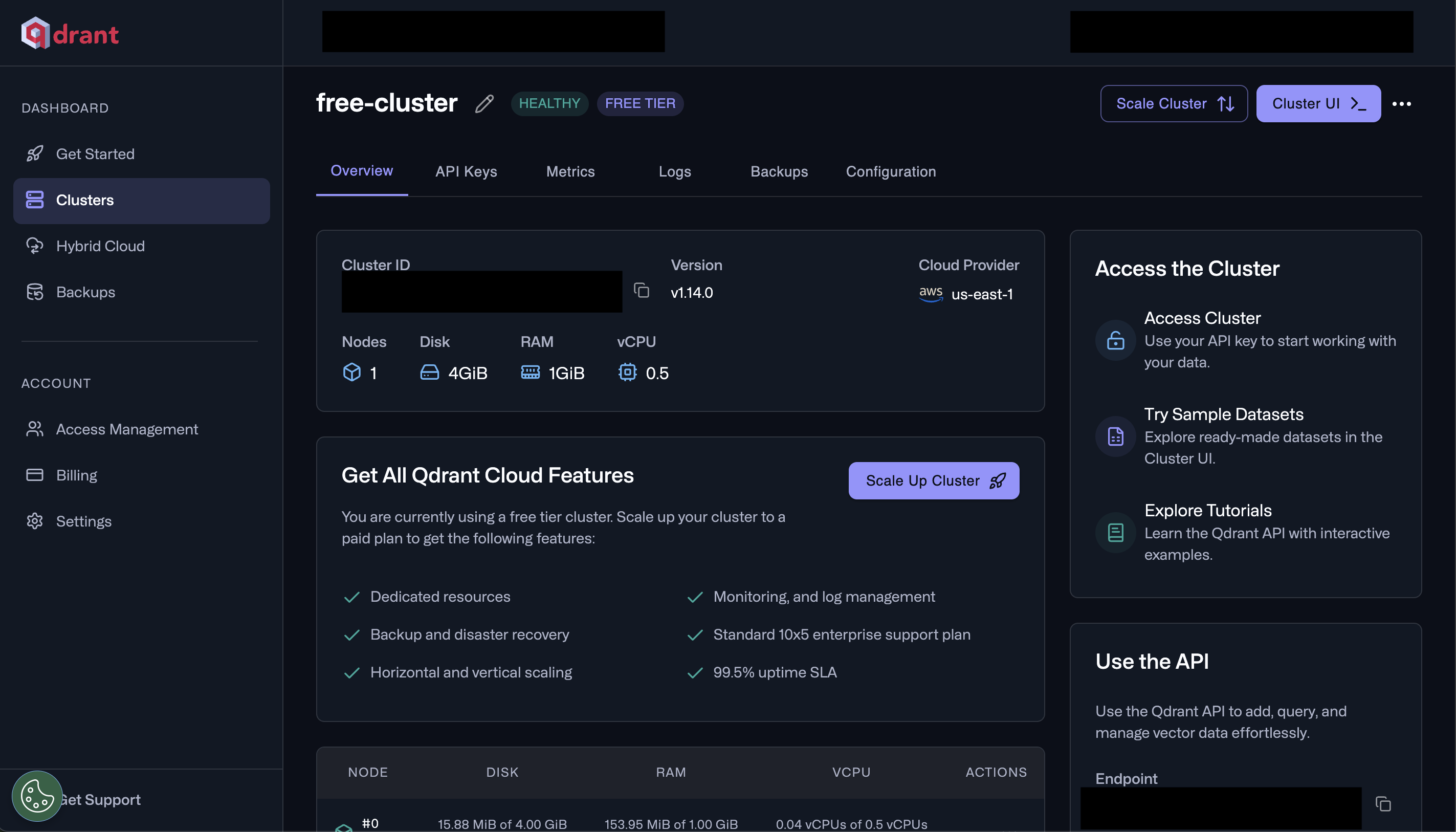1456x832 pixels.
Task: Open the Metrics tab
Action: [x=570, y=171]
